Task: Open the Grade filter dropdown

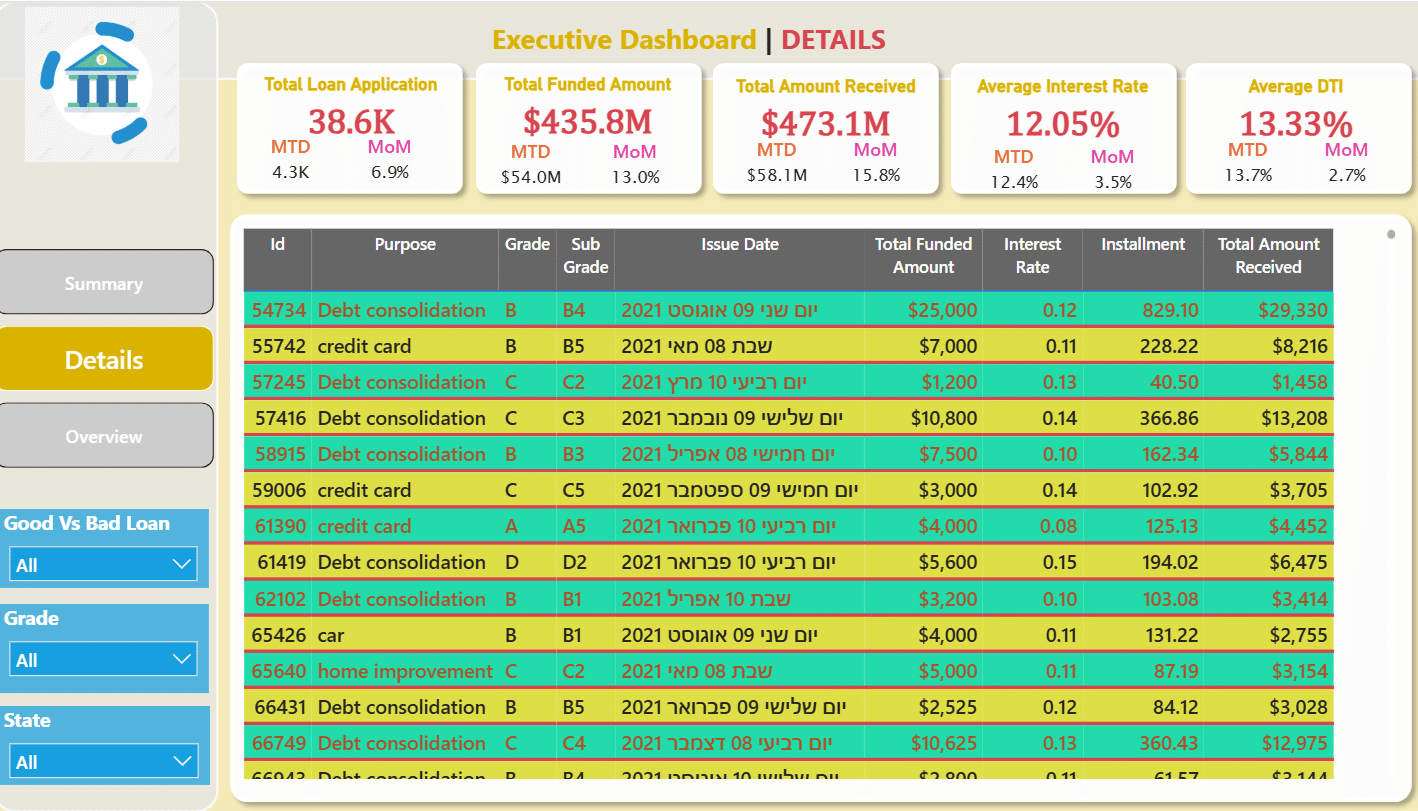Action: [x=104, y=660]
